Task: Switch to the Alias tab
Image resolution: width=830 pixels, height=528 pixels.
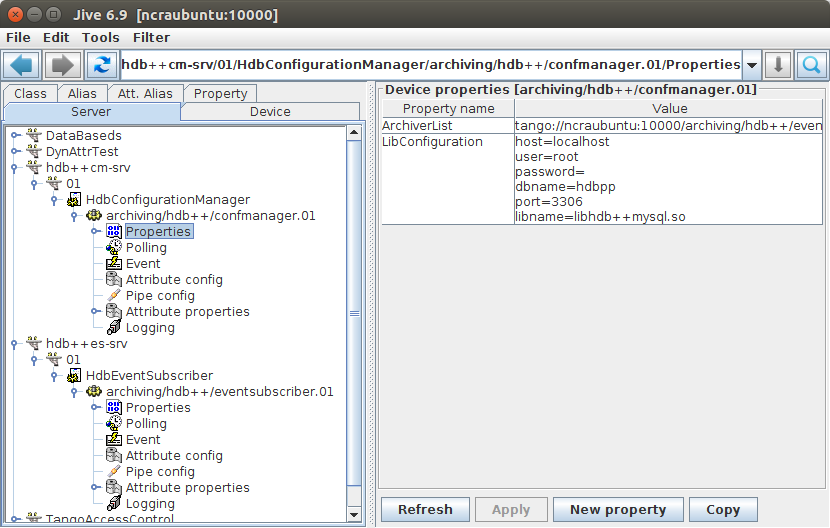Action: click(x=82, y=94)
